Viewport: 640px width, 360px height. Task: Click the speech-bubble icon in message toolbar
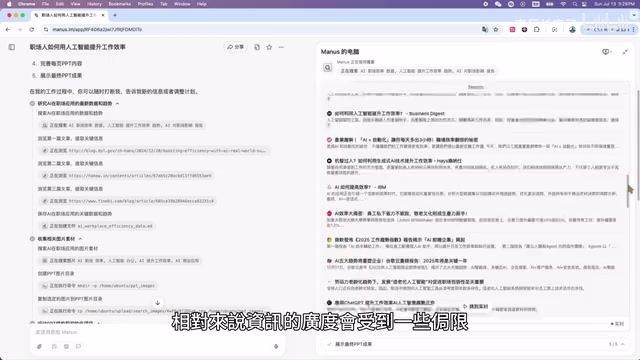coord(78,347)
